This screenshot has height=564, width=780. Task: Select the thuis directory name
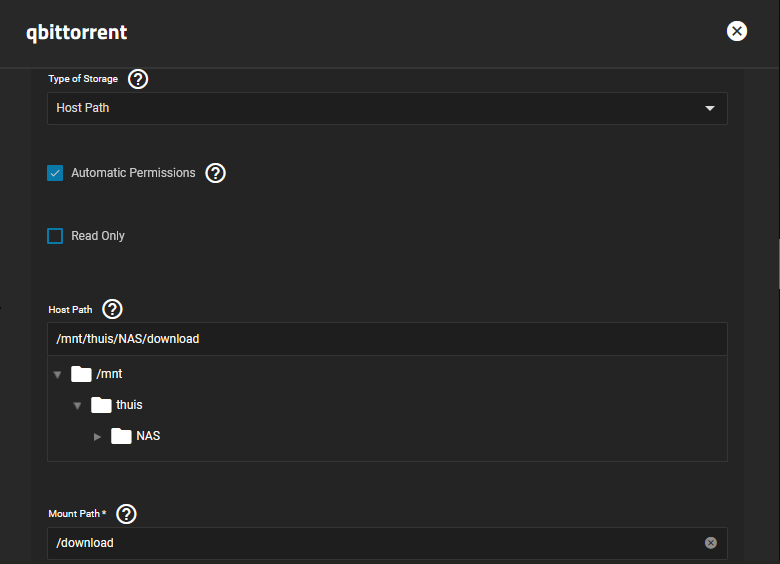129,405
